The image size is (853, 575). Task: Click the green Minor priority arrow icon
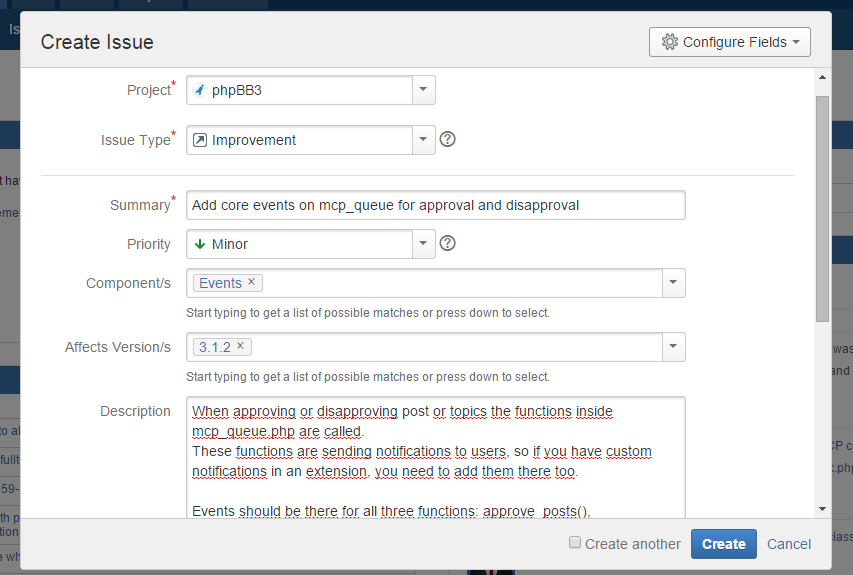tap(200, 244)
